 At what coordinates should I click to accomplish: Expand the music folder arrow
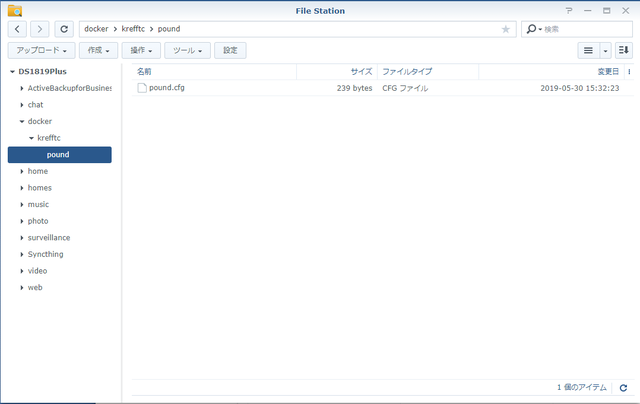coord(22,204)
